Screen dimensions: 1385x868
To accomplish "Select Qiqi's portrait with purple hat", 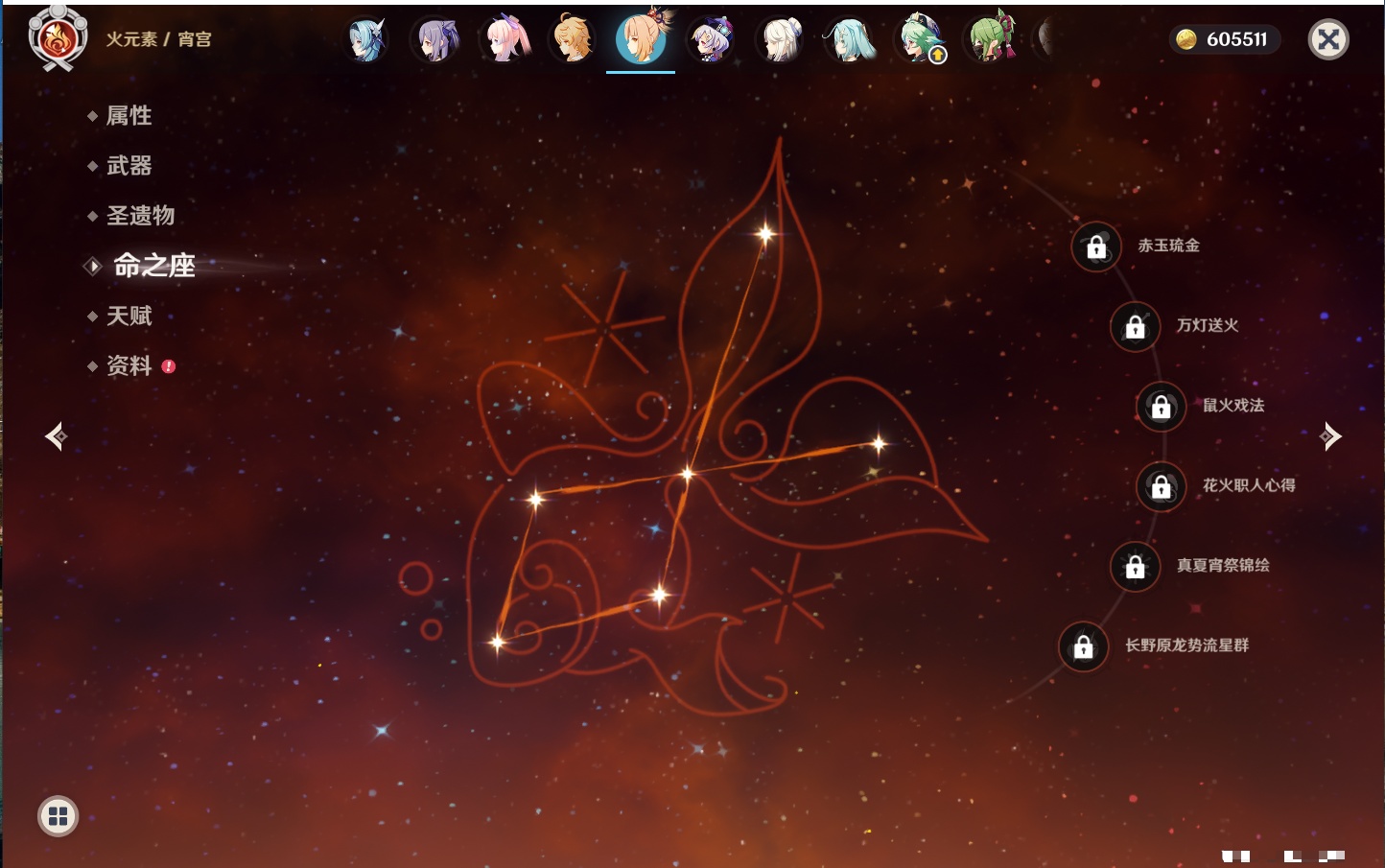I will coord(712,39).
